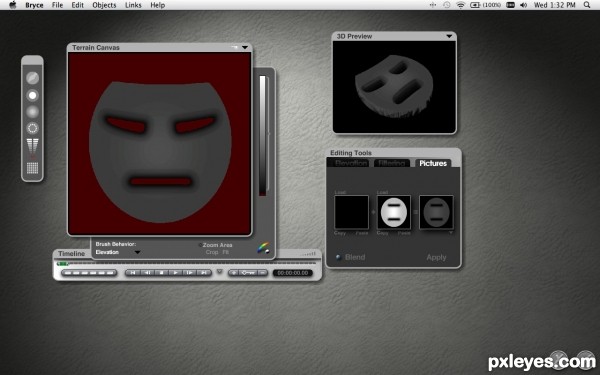Click the grid icon at the tool strip bottom
600x375 pixels.
[x=33, y=168]
